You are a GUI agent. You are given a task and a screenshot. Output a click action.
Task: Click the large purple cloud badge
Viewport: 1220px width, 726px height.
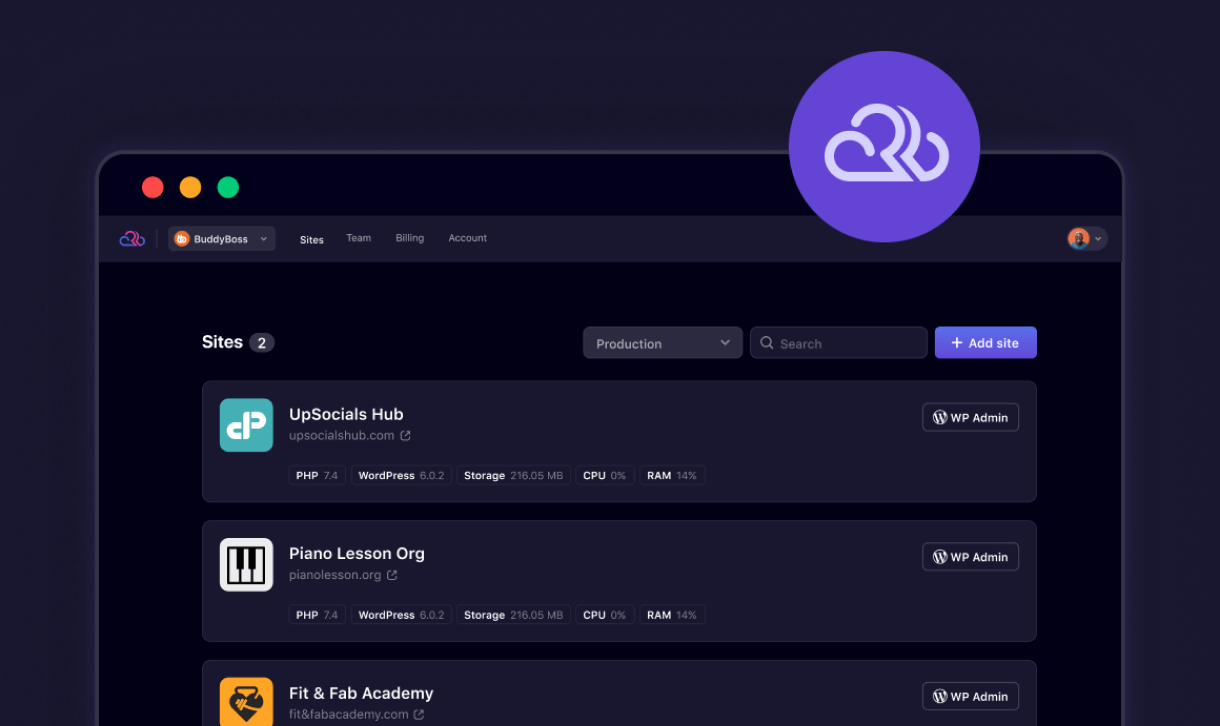[x=884, y=147]
